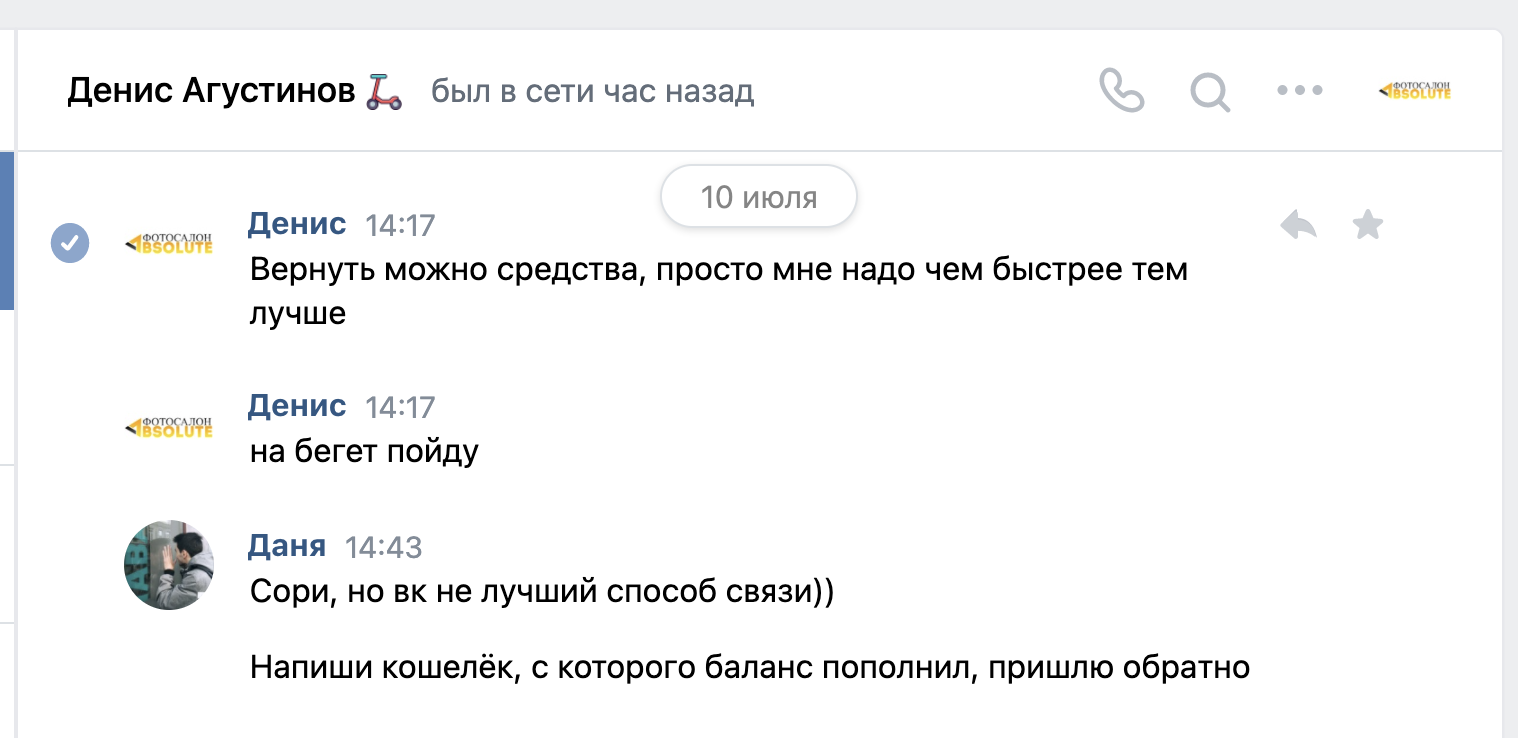This screenshot has height=738, width=1518.
Task: Click the 14:43 timestamp on Даня's message
Action: click(x=384, y=547)
